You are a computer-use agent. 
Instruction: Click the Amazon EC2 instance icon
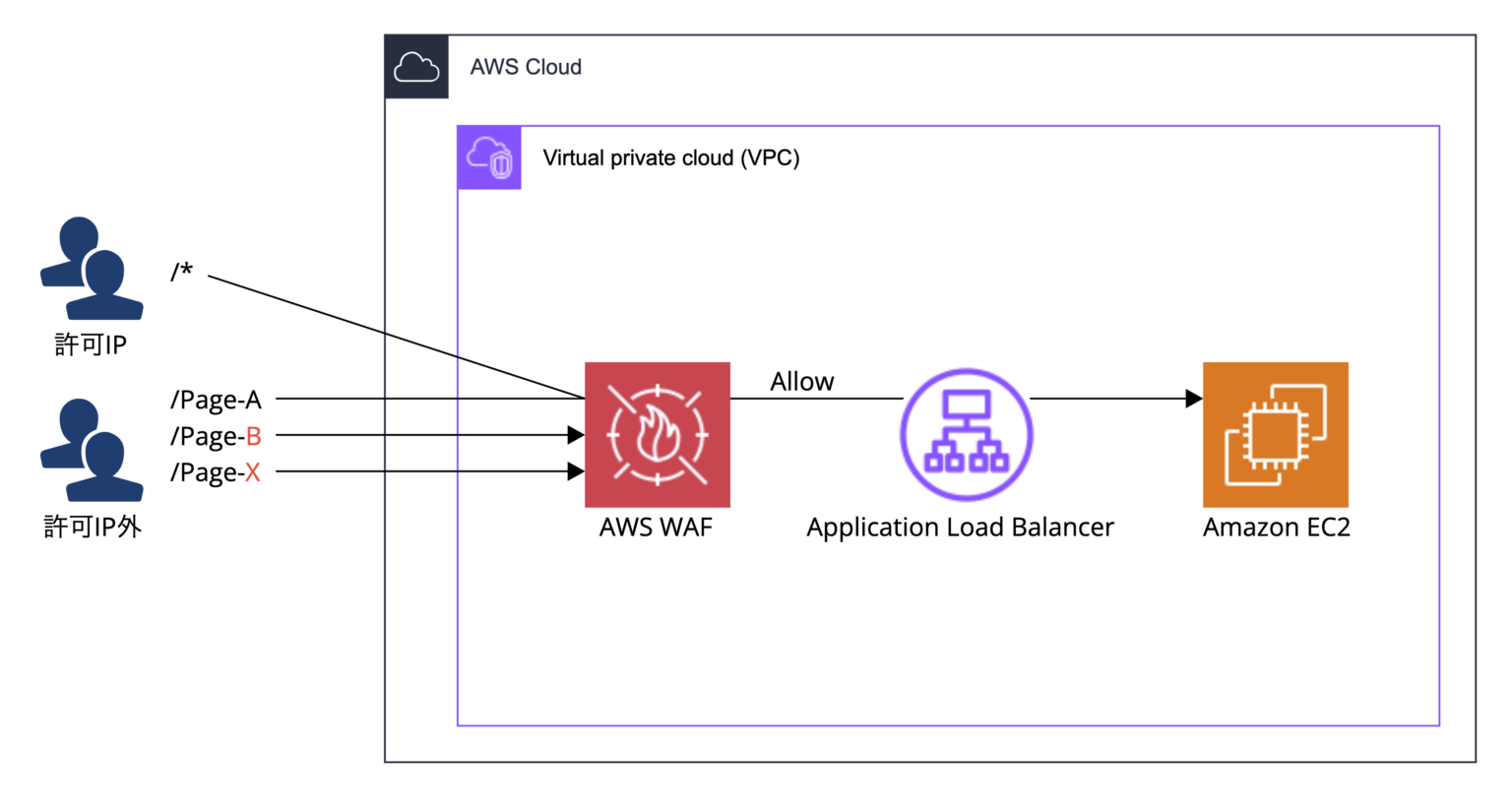click(x=1275, y=434)
